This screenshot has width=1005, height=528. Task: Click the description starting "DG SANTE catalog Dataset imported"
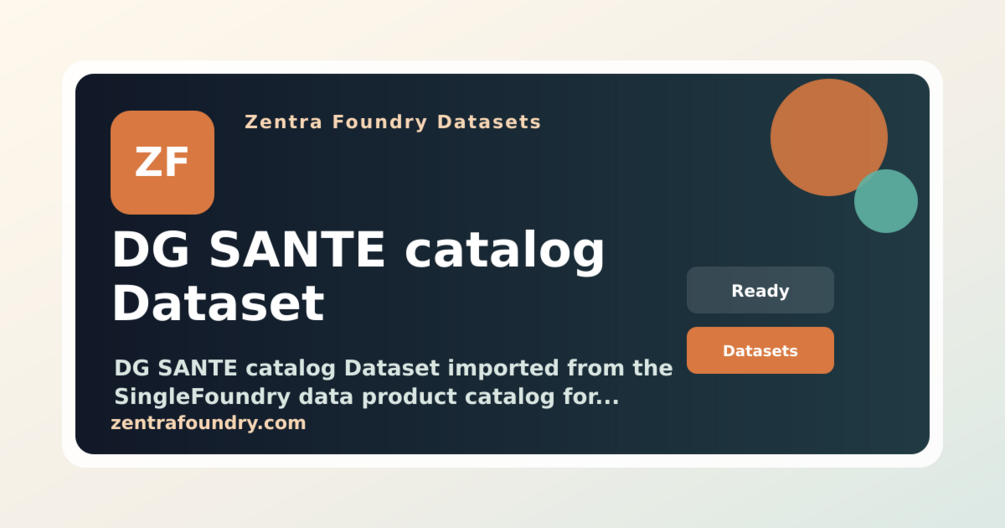[393, 382]
